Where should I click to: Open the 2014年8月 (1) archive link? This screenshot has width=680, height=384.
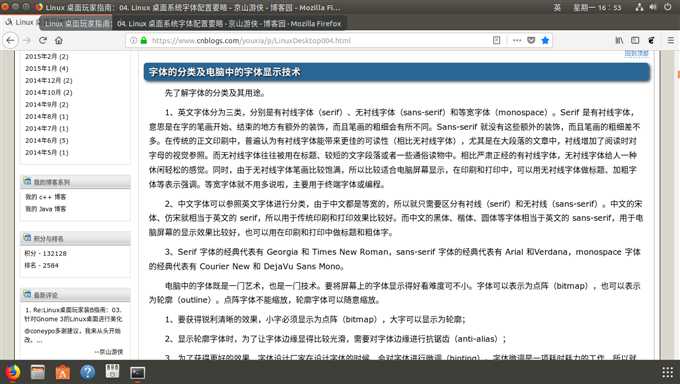[47, 116]
